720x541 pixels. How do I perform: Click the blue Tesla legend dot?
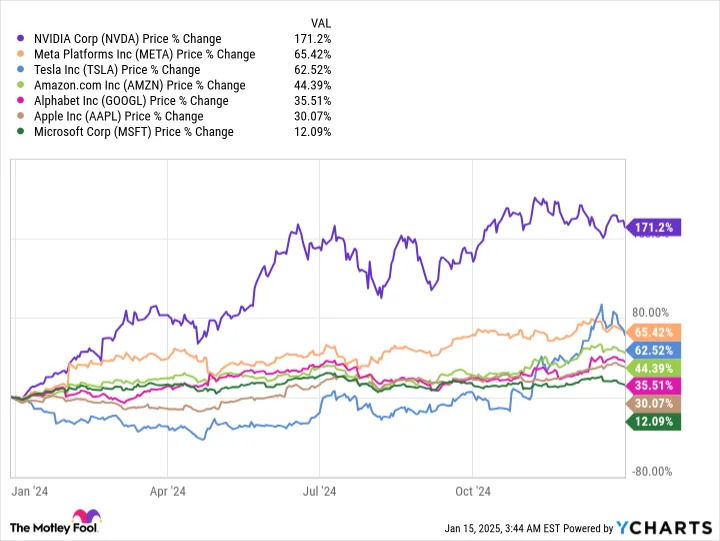20,70
